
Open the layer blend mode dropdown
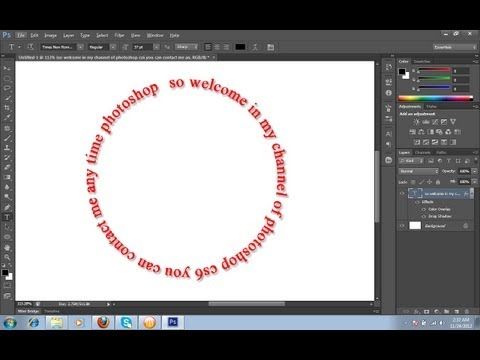click(419, 171)
